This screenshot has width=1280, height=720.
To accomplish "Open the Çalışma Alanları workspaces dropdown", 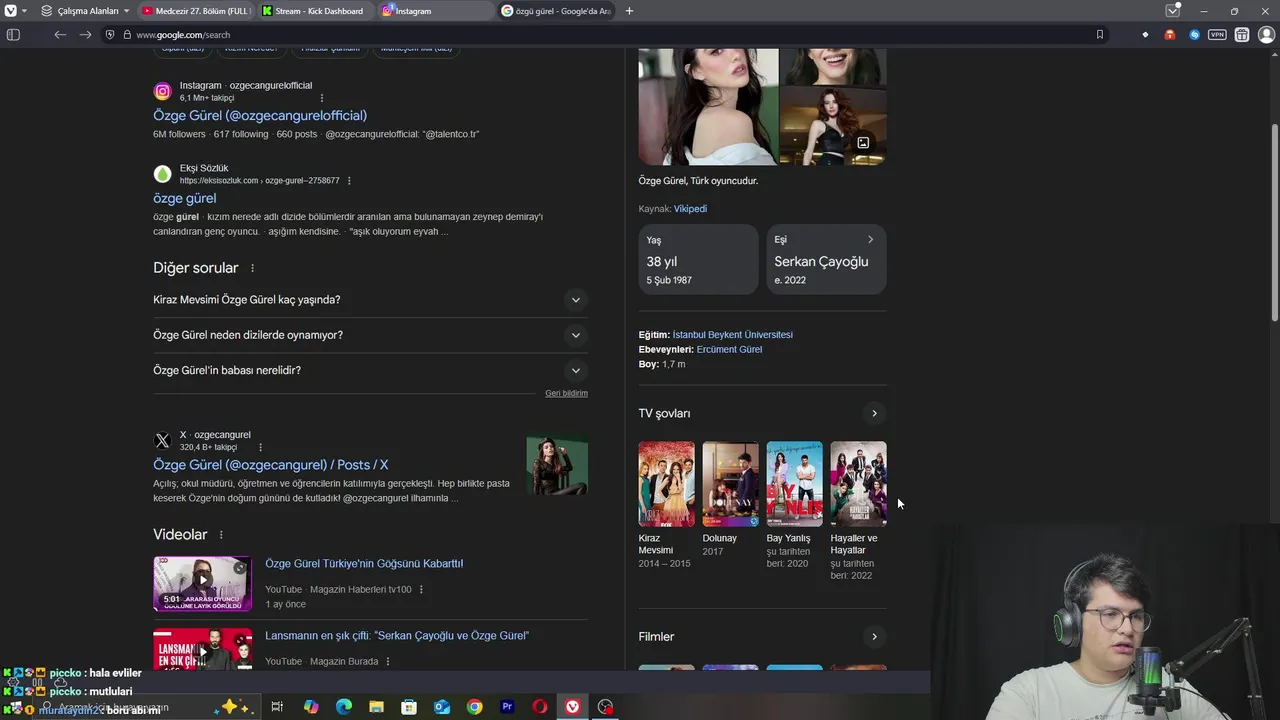I will click(85, 11).
